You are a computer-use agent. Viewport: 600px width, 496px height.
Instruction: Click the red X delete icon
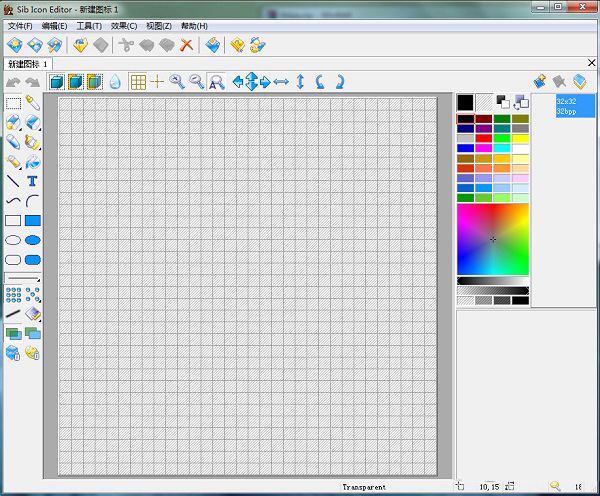click(x=186, y=45)
